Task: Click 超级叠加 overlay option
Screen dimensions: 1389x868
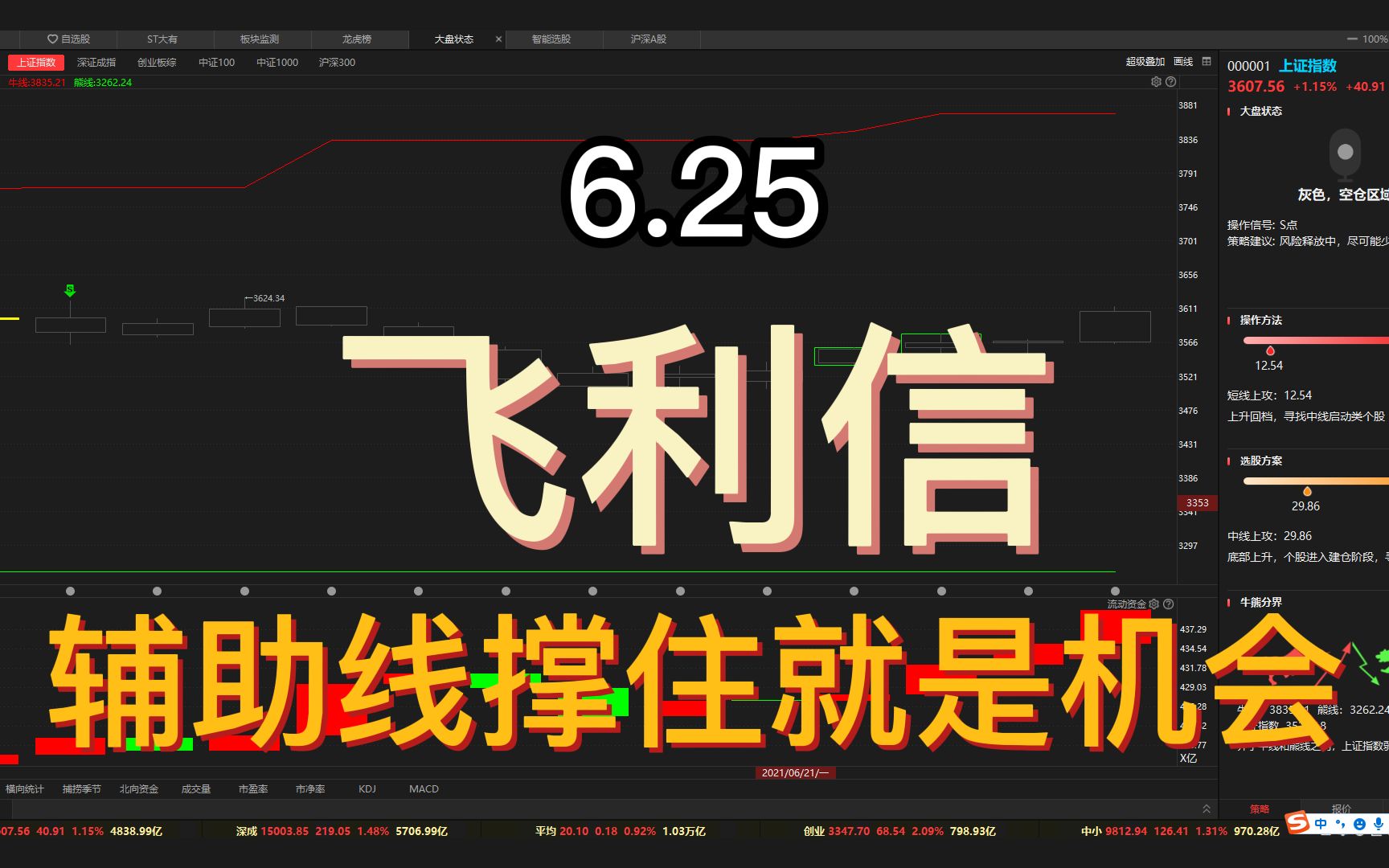Action: 1145,61
